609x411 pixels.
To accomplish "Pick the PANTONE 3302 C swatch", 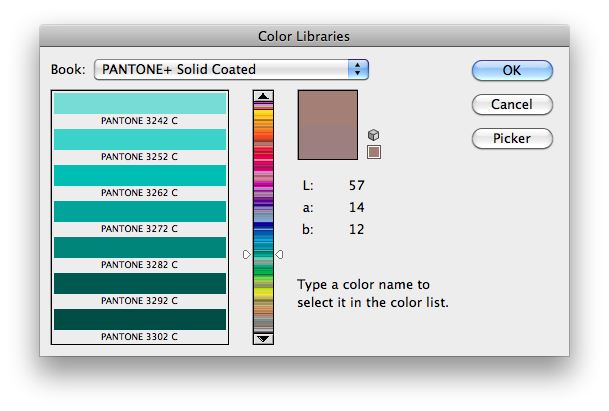I will click(140, 320).
